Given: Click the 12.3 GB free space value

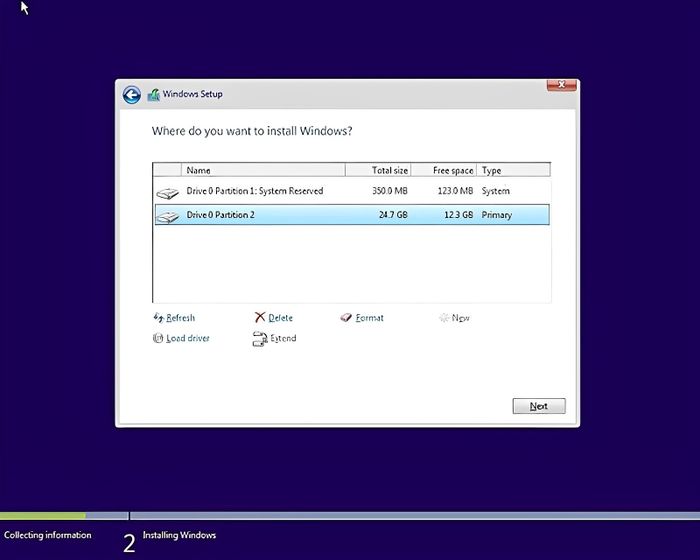Looking at the screenshot, I should (x=458, y=215).
